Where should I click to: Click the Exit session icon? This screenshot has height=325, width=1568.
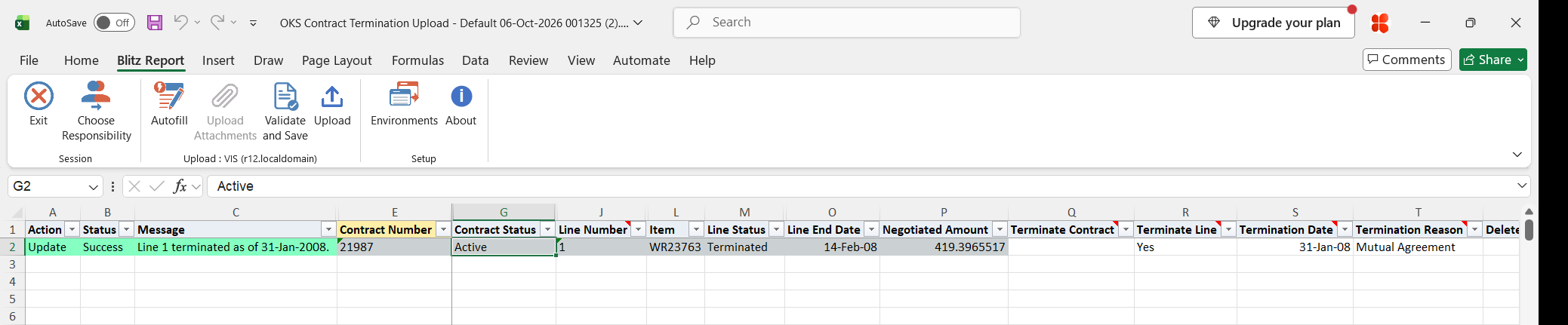(x=39, y=97)
